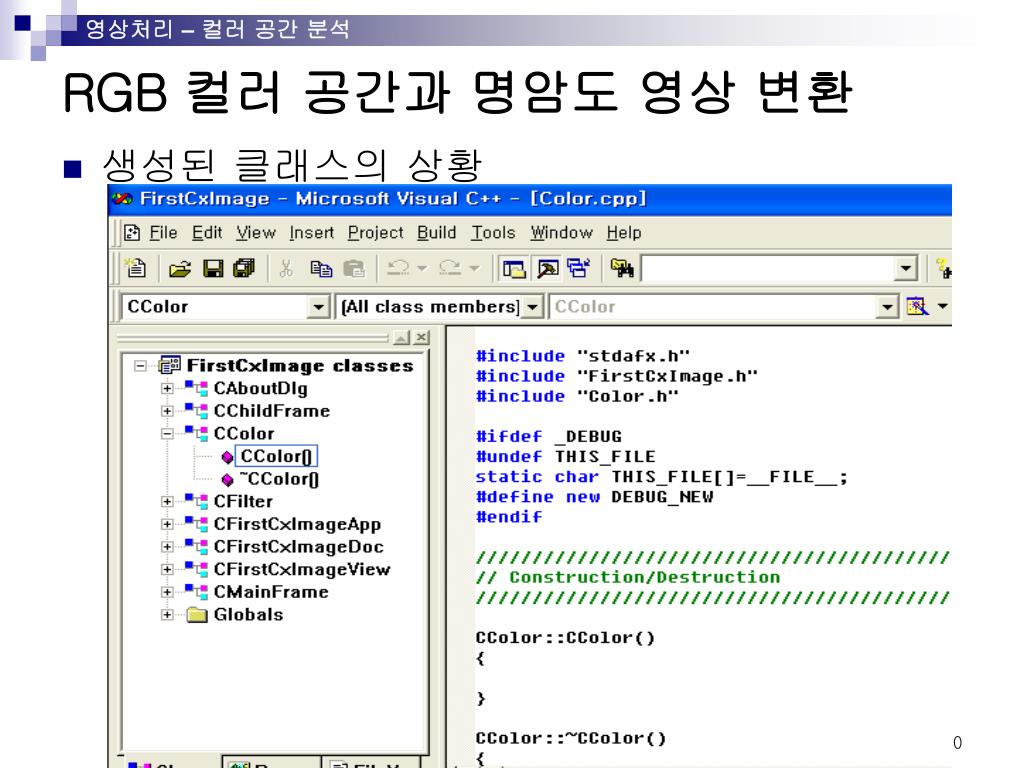
Task: Click the Save floppy disk icon
Action: [x=213, y=268]
